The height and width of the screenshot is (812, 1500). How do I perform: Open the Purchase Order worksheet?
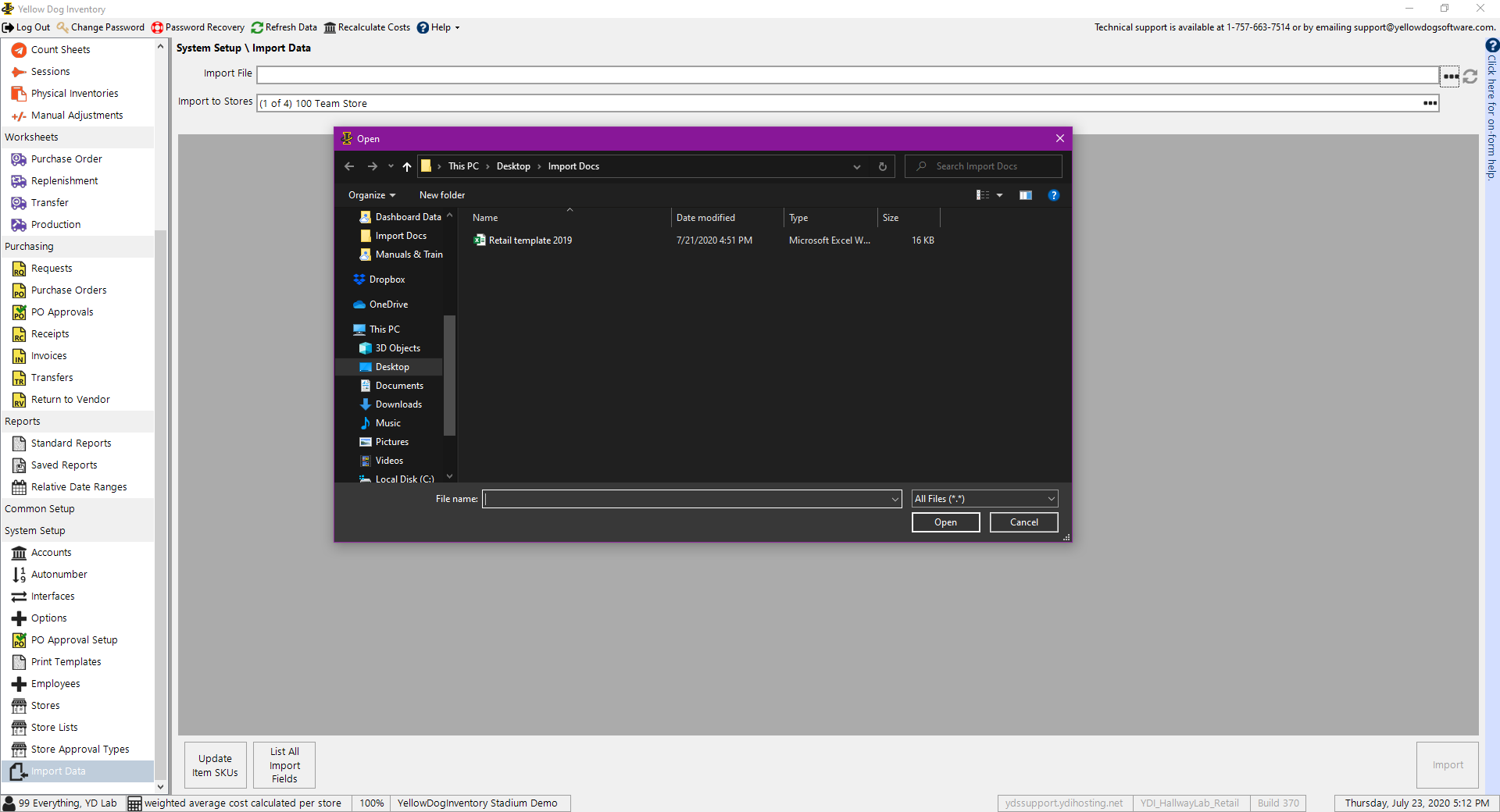click(66, 158)
